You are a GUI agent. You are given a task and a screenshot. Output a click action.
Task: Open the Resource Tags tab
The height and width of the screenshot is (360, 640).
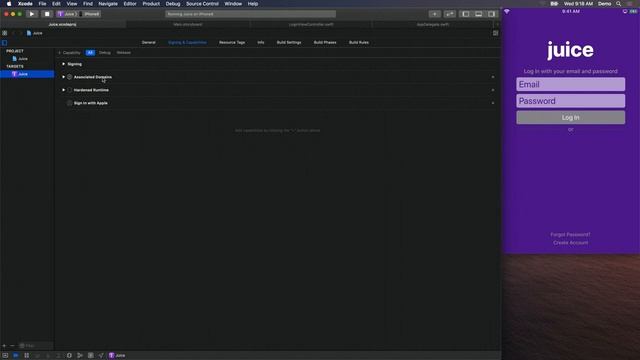coord(232,42)
